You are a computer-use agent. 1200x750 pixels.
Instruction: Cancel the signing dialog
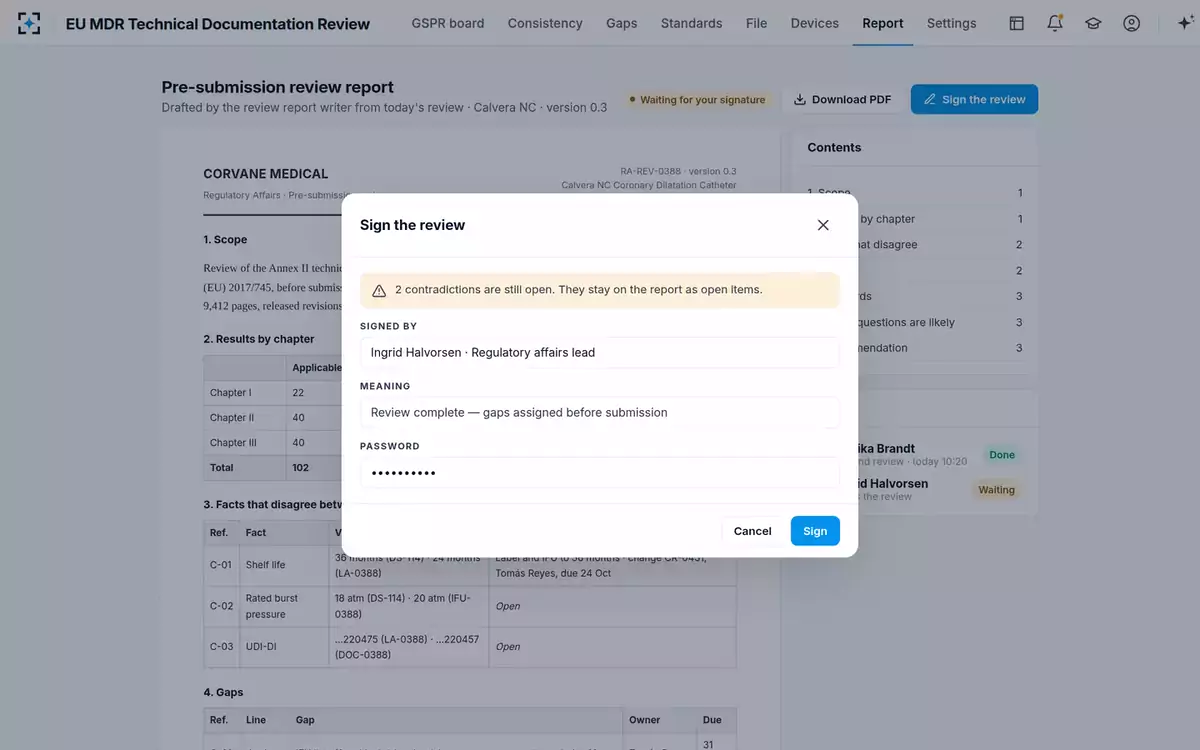(752, 531)
